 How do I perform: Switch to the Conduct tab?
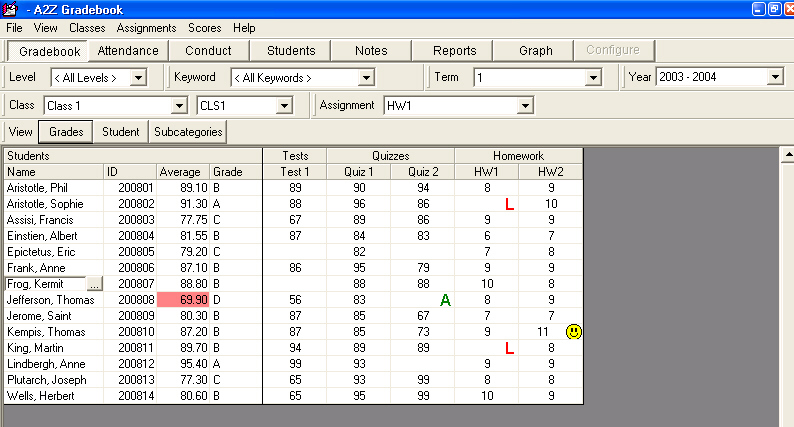209,51
